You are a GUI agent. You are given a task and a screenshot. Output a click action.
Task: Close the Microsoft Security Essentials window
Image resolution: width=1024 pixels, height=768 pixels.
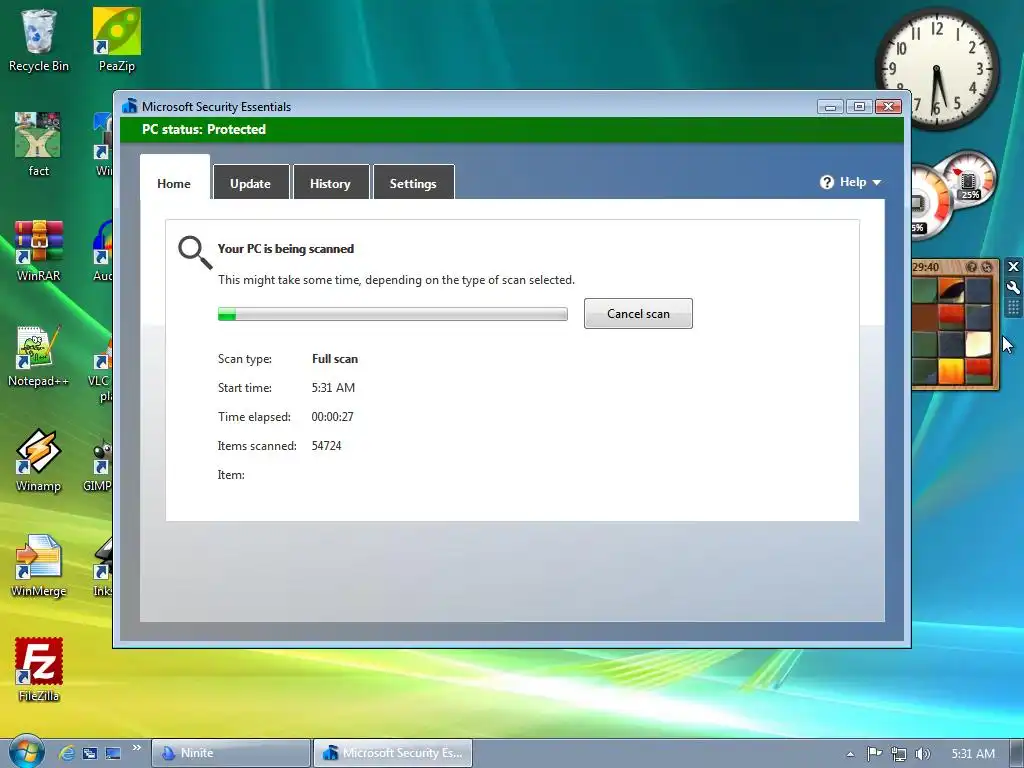point(888,106)
